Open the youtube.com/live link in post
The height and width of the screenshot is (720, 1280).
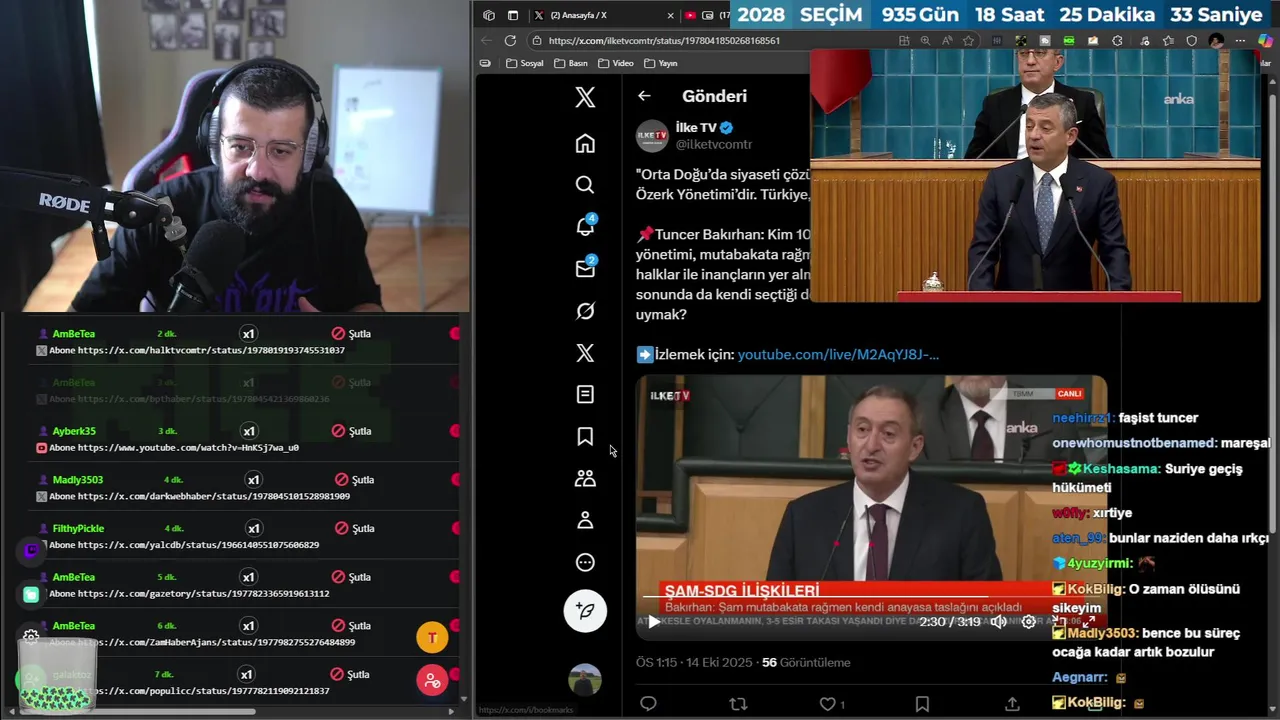pos(838,354)
